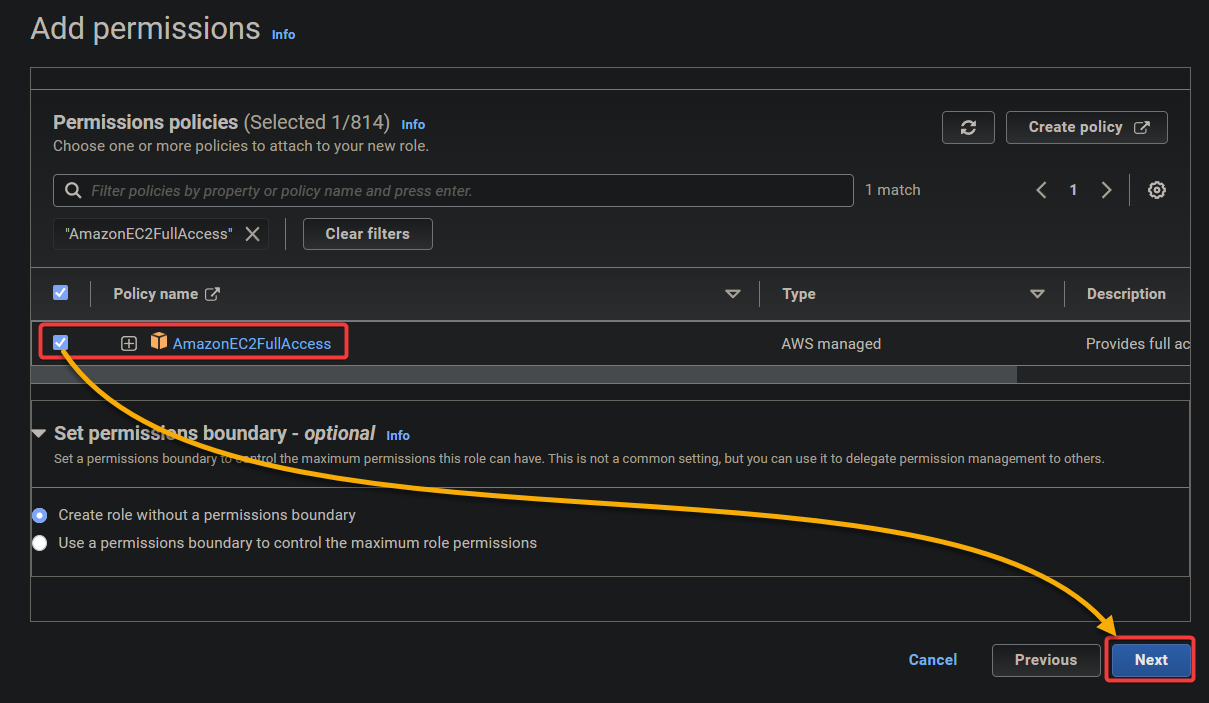Uncheck the AmazonEC2FullAccess policy checkbox
The width and height of the screenshot is (1209, 703).
[x=60, y=343]
